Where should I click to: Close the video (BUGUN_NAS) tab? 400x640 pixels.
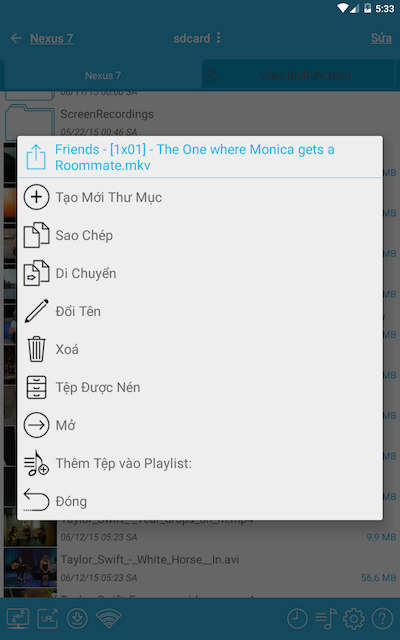(209, 75)
